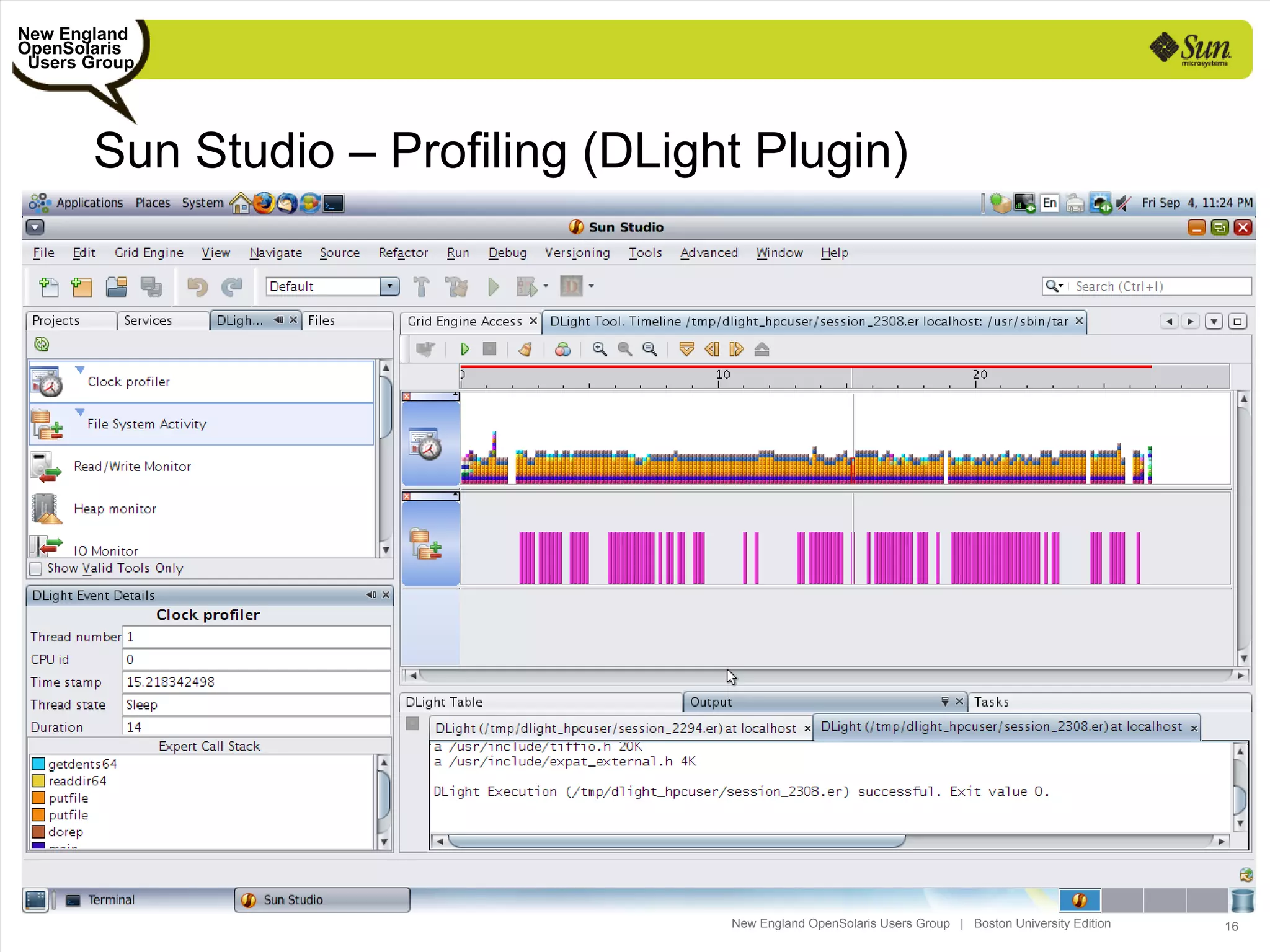Click the Clock profiler row icon in timeline
The height and width of the screenshot is (952, 1270).
425,444
